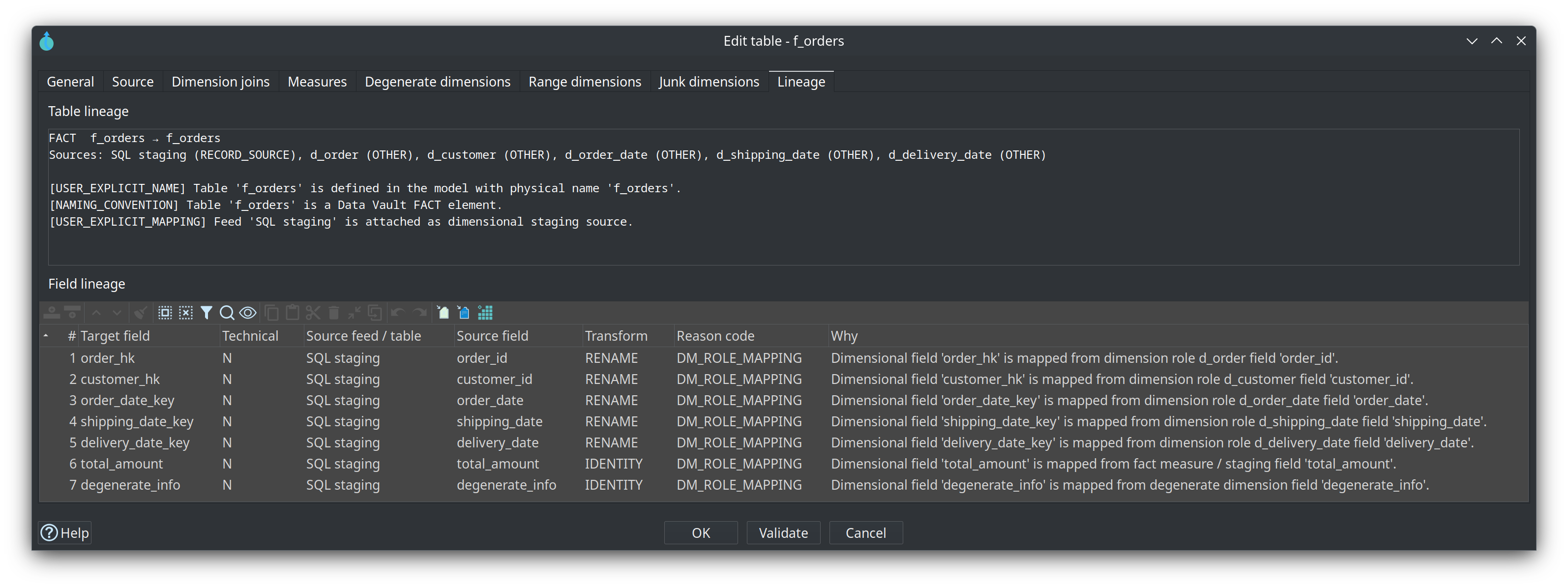Click the broom clean-up icon
This screenshot has height=588, width=1568.
point(141,313)
